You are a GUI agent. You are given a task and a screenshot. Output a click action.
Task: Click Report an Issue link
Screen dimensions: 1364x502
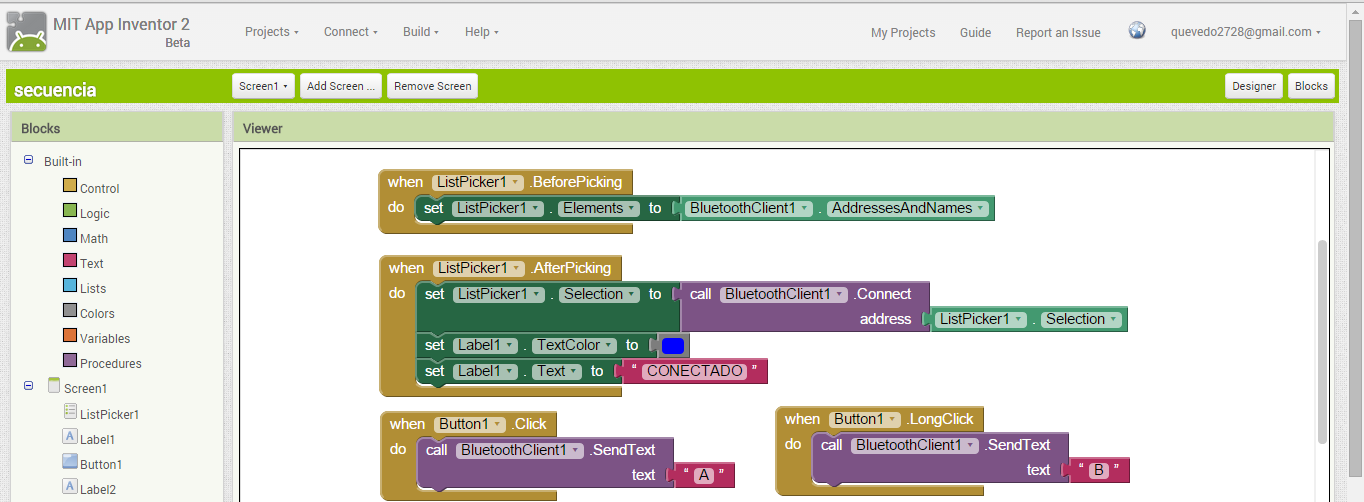click(1058, 33)
